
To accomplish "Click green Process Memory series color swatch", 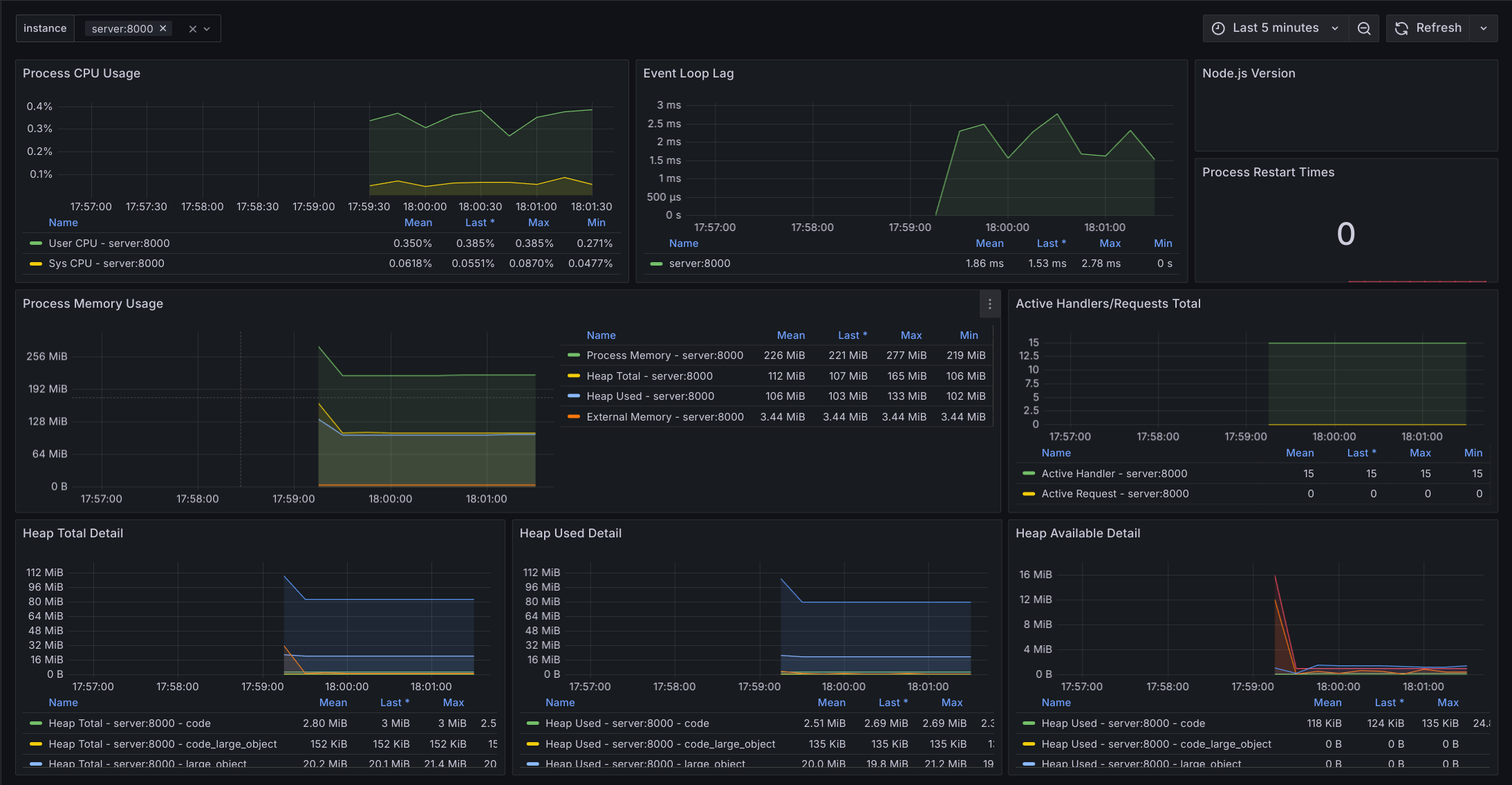I will point(573,355).
